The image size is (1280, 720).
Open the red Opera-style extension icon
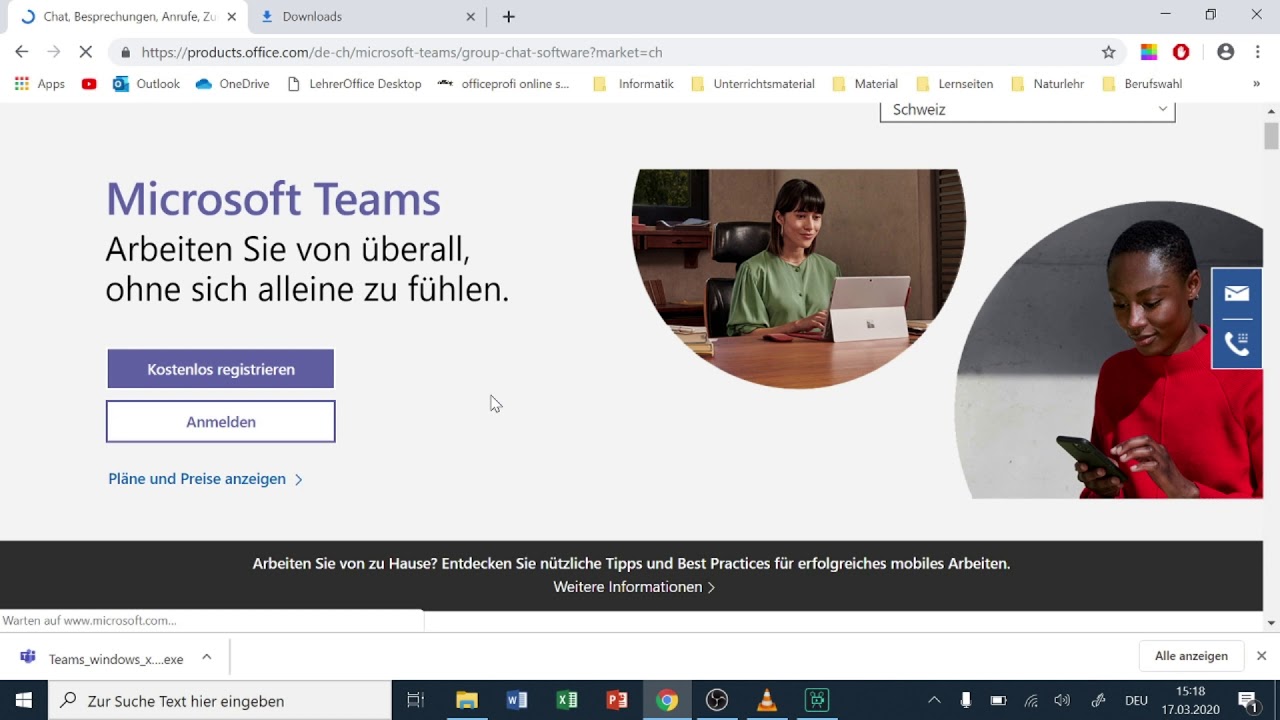(1181, 52)
